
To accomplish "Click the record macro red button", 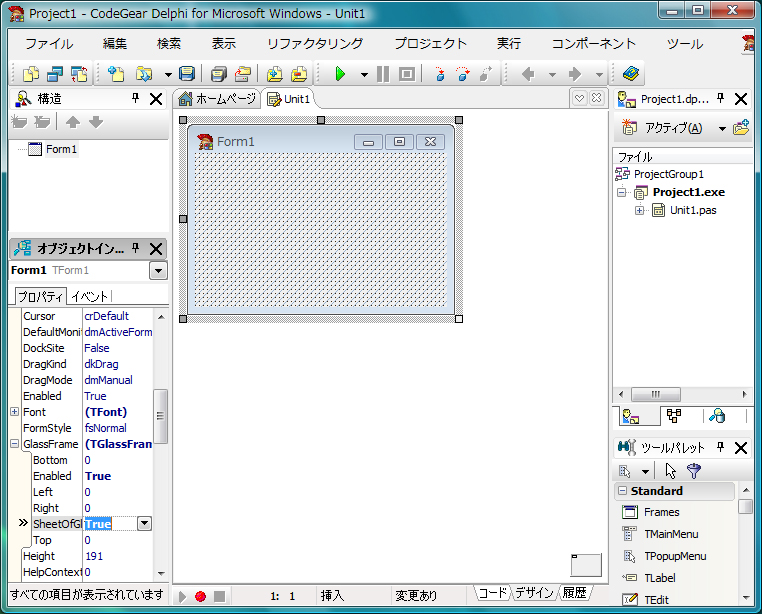I will [x=200, y=596].
